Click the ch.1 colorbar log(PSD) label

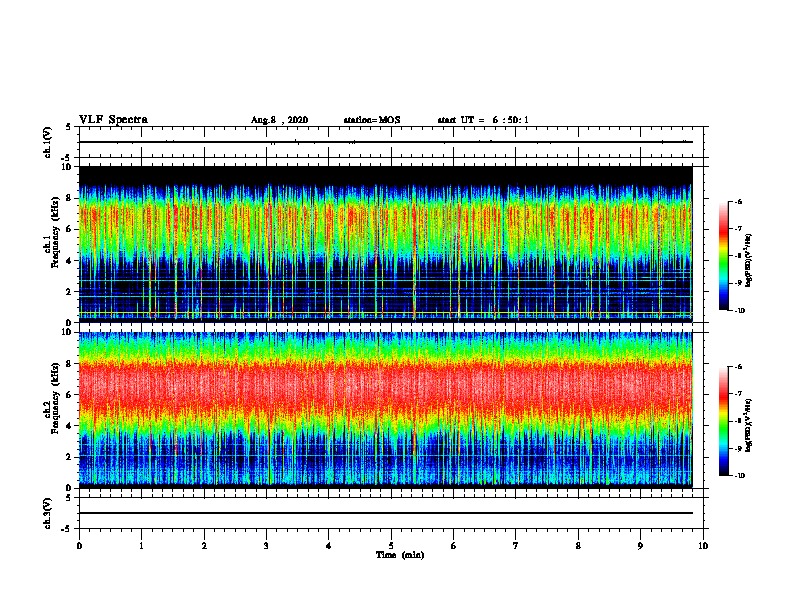coord(749,261)
